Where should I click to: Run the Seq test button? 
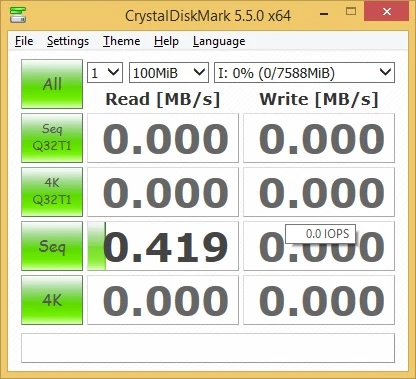click(52, 246)
